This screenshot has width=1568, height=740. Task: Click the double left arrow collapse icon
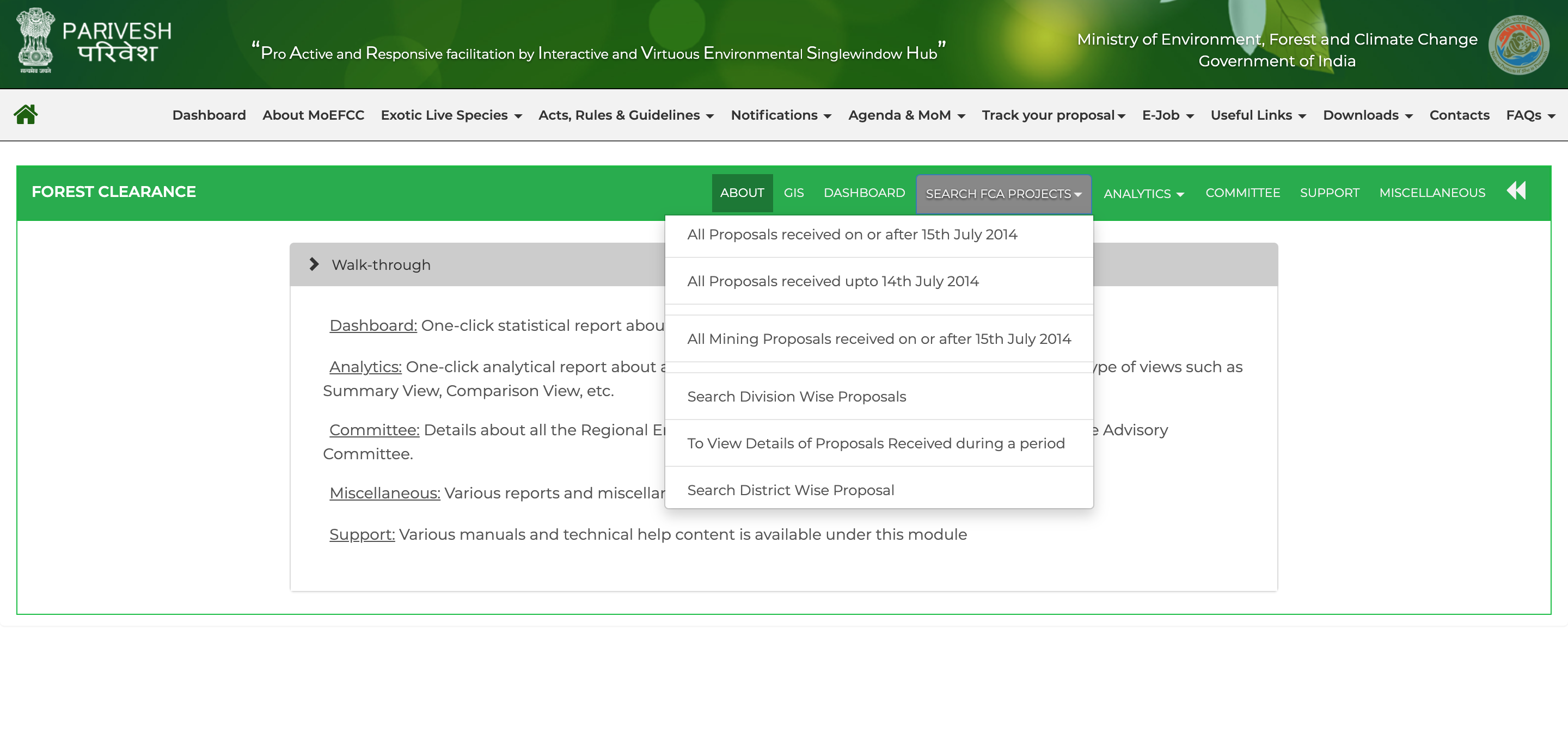(x=1516, y=191)
